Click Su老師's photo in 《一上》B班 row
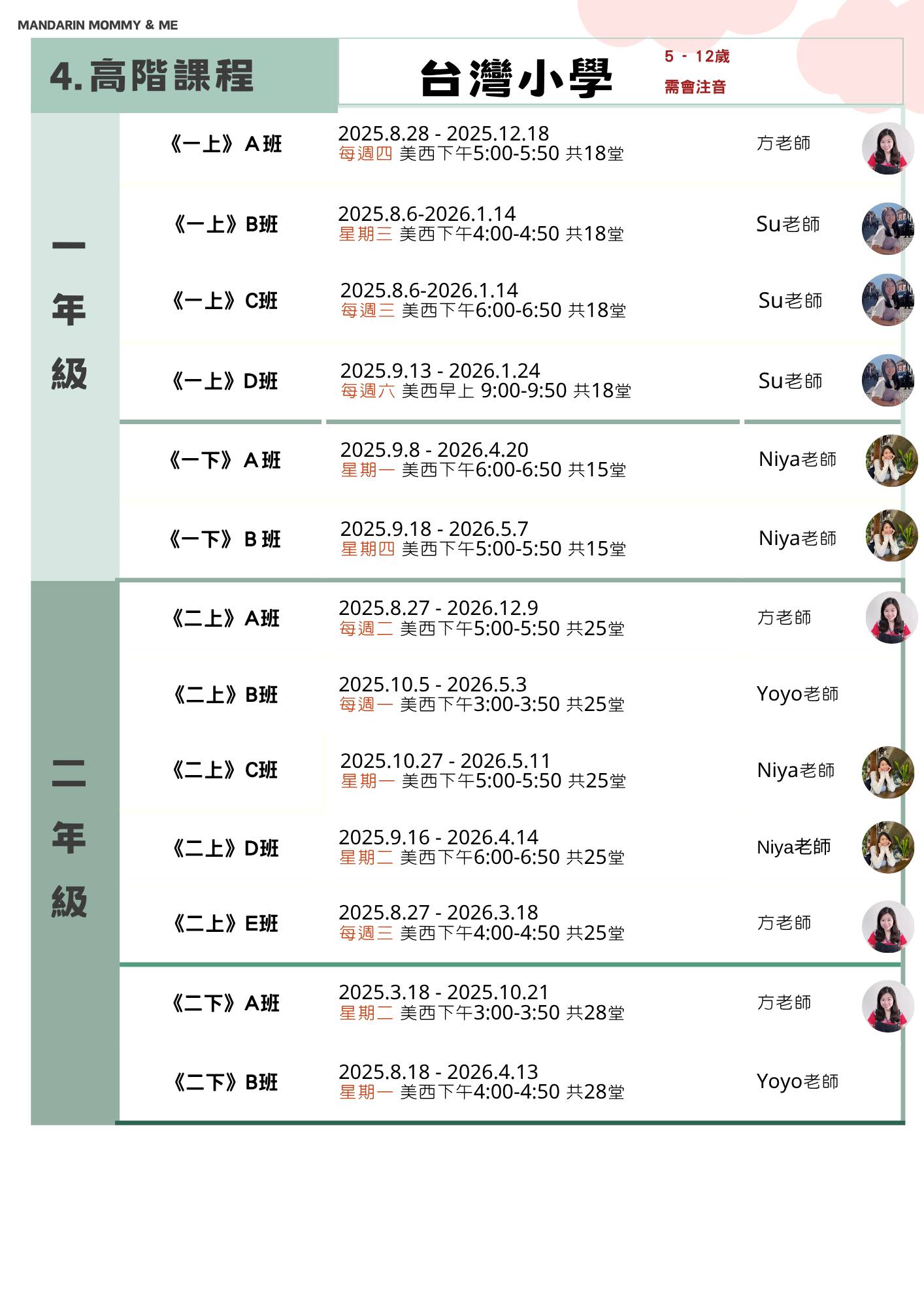 click(887, 228)
